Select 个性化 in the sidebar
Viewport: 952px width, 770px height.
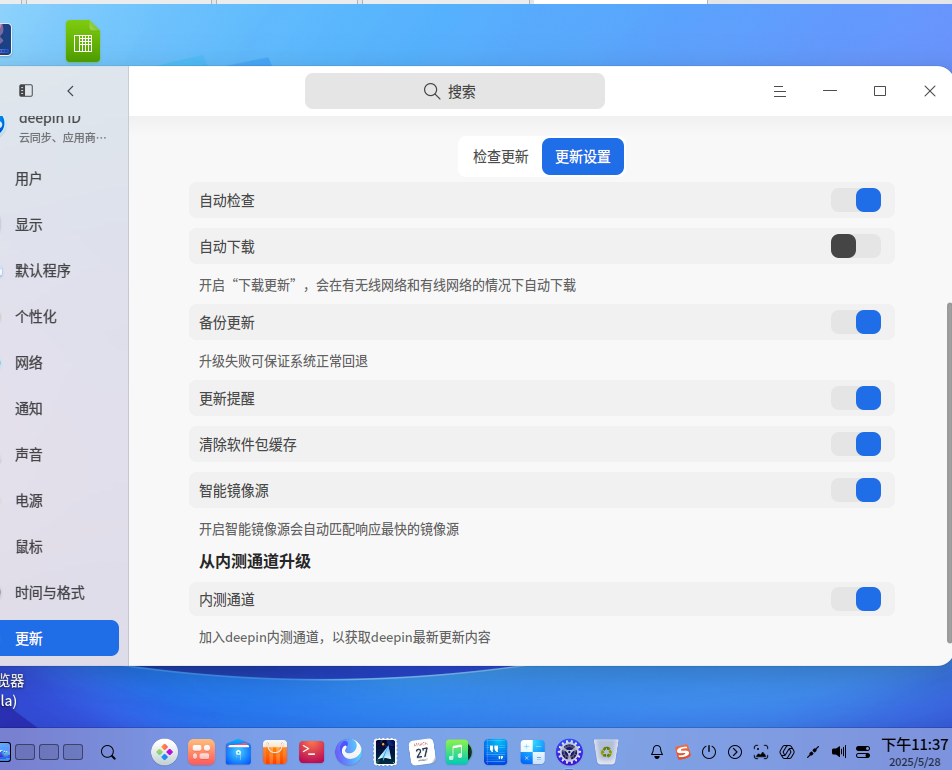tap(60, 316)
